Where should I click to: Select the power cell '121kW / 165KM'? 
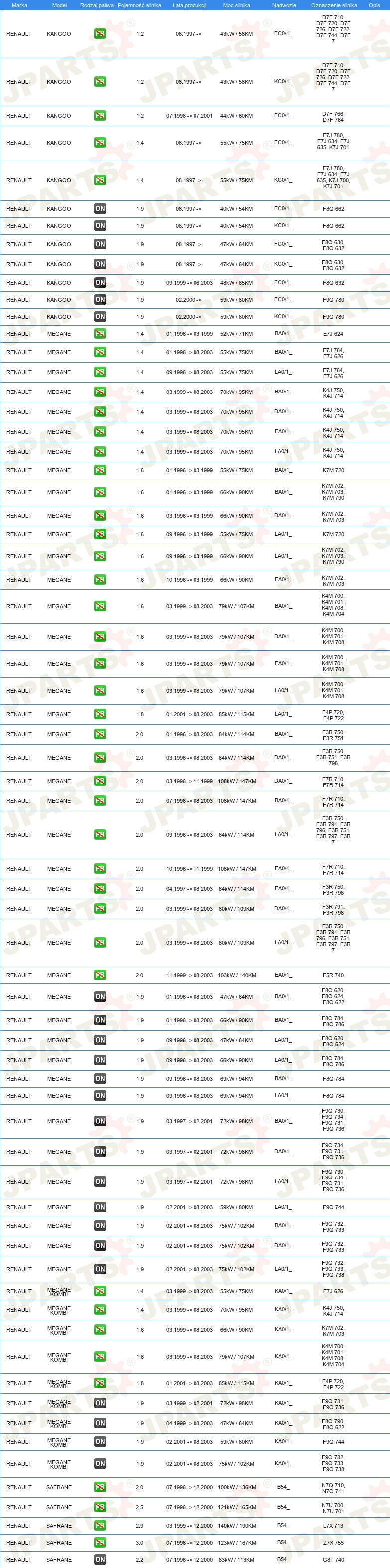[x=237, y=1508]
